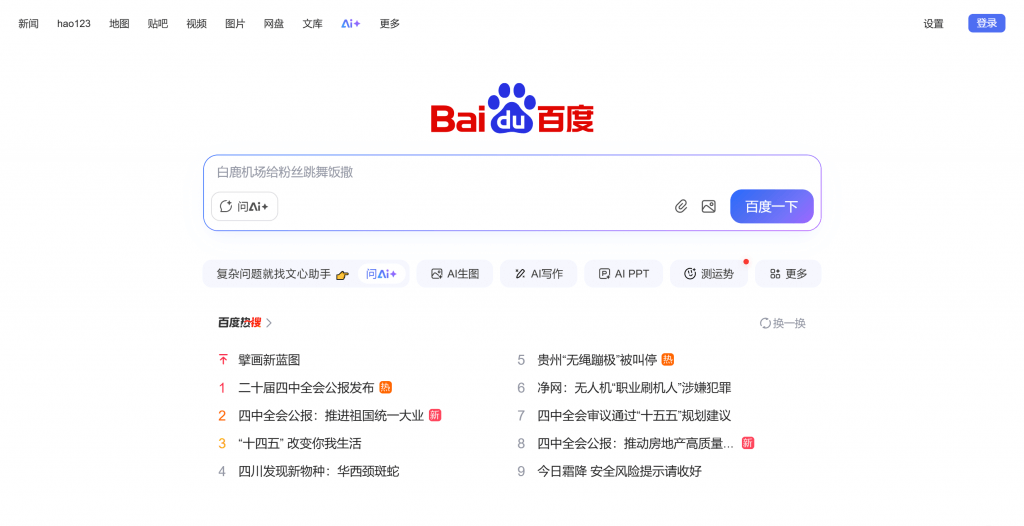Click the 登录 login button

click(985, 23)
